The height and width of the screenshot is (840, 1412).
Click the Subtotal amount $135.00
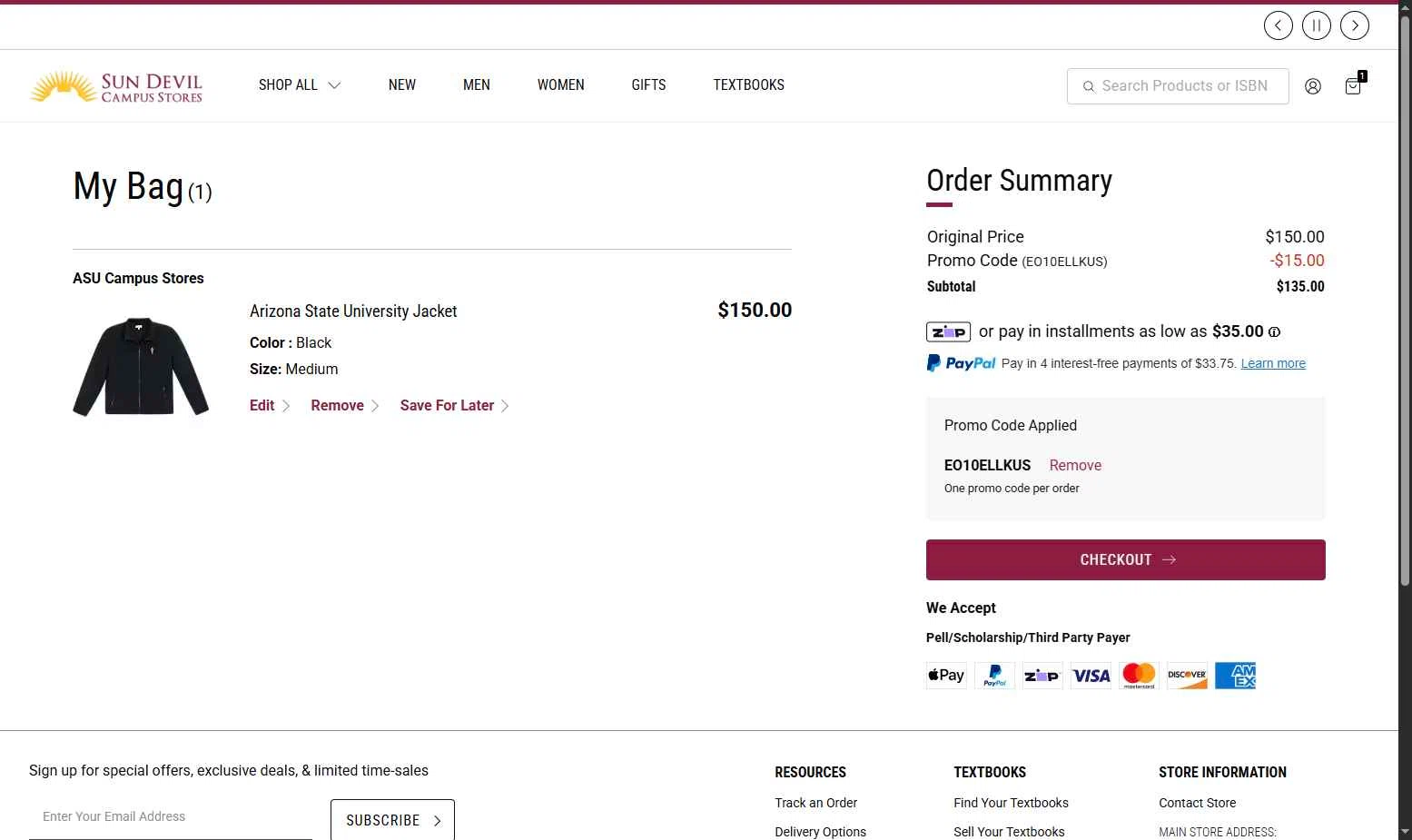tap(1300, 287)
